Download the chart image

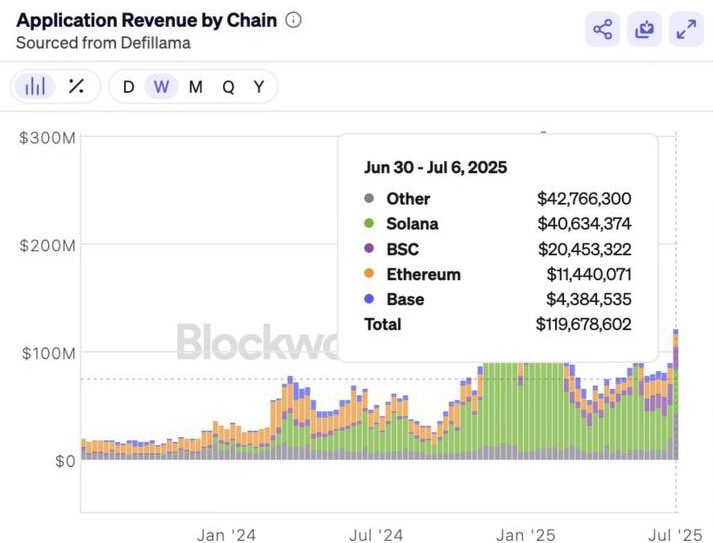[x=645, y=30]
